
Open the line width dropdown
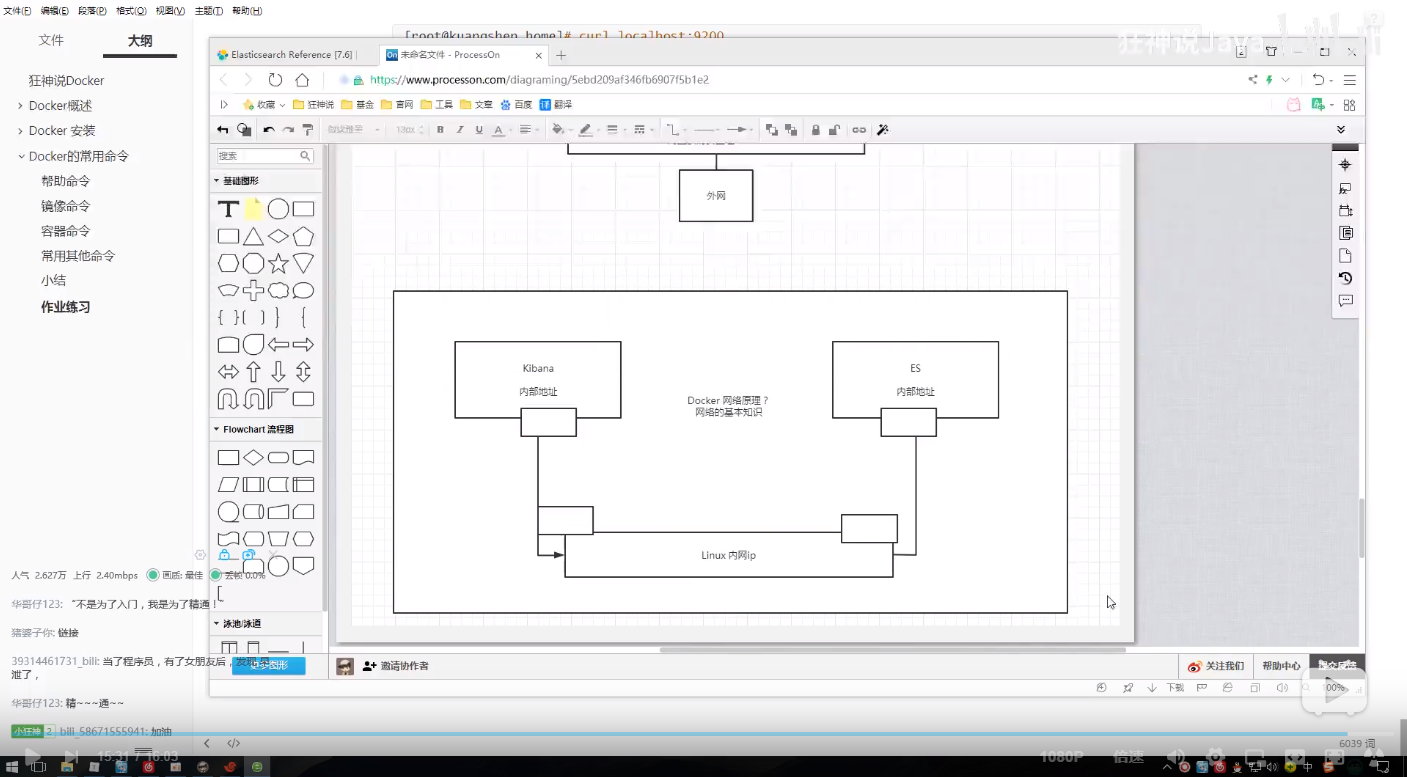pos(614,130)
